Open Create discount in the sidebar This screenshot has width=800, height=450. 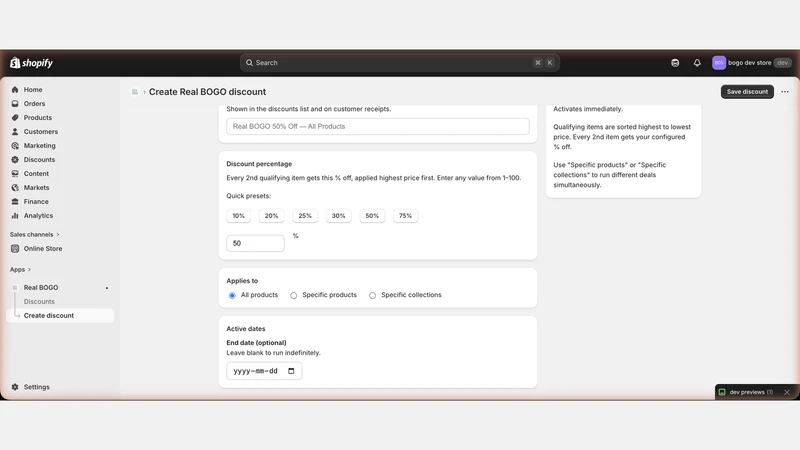pos(60,315)
